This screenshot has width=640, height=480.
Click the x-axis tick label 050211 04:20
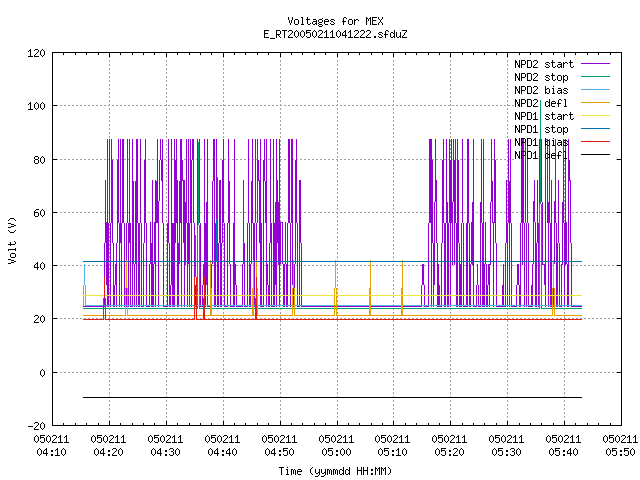coord(109,446)
